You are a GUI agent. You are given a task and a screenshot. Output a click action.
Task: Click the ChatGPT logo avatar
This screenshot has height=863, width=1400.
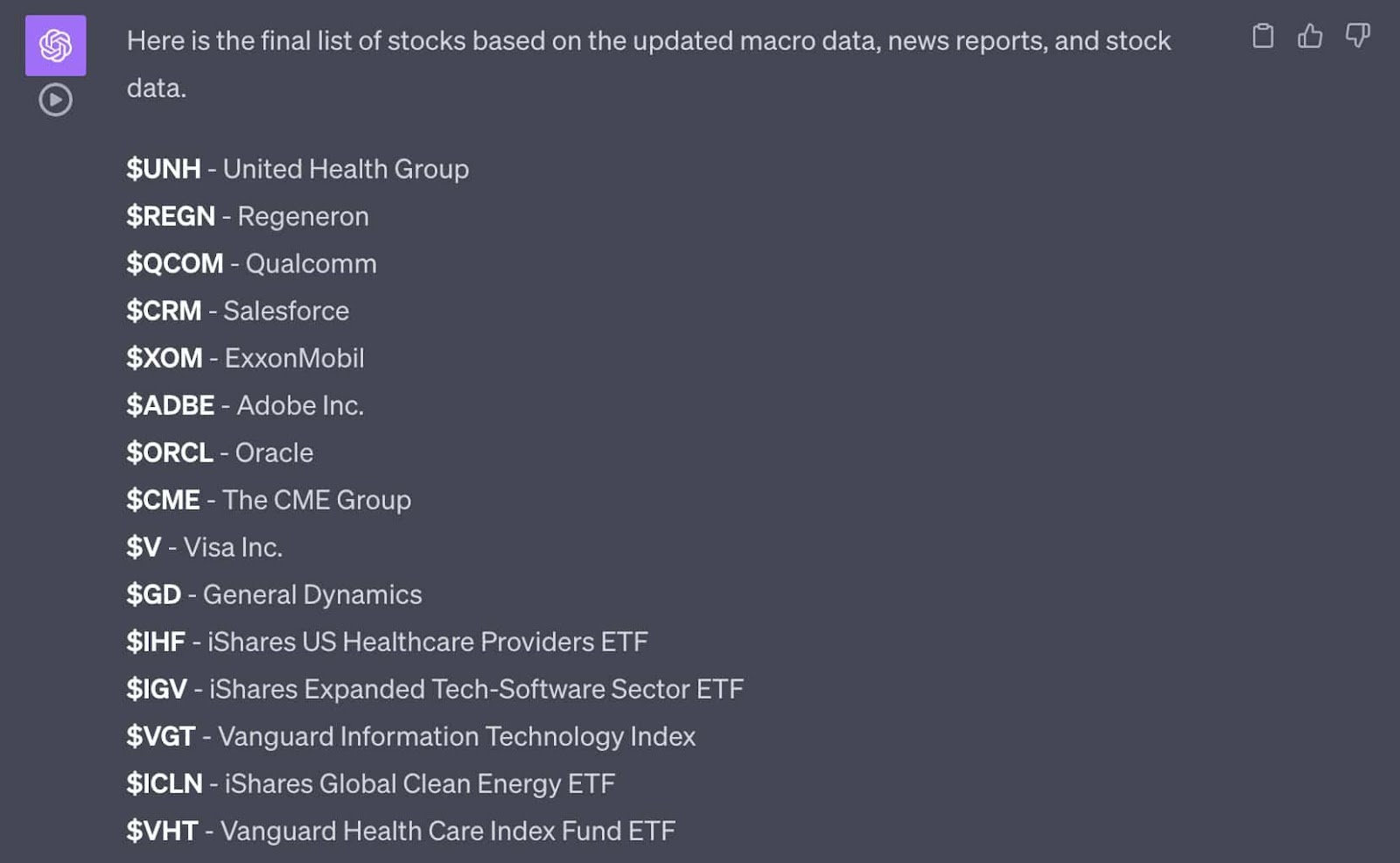55,46
